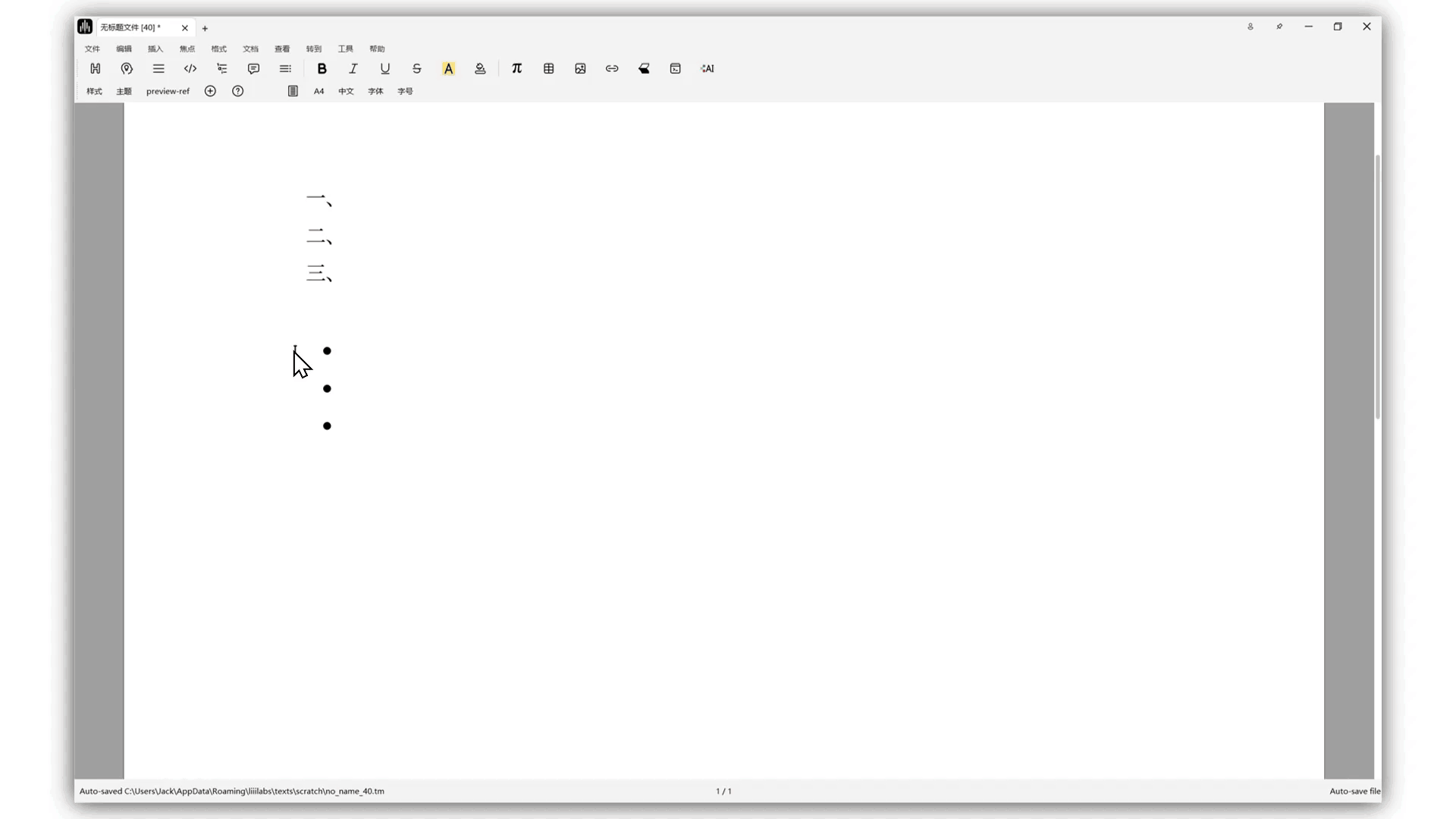Click the yellow text highlight color button

448,68
